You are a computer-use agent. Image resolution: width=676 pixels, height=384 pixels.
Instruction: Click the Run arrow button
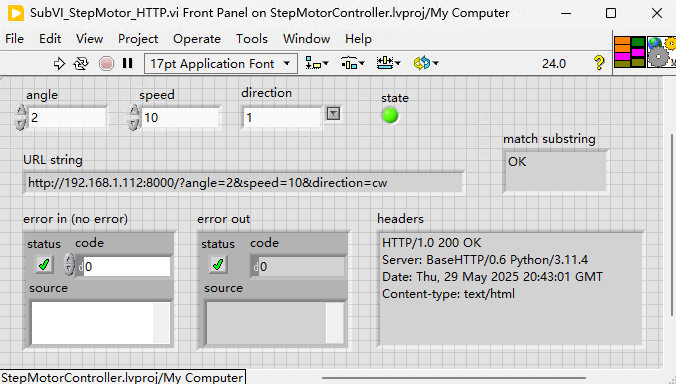[59, 64]
